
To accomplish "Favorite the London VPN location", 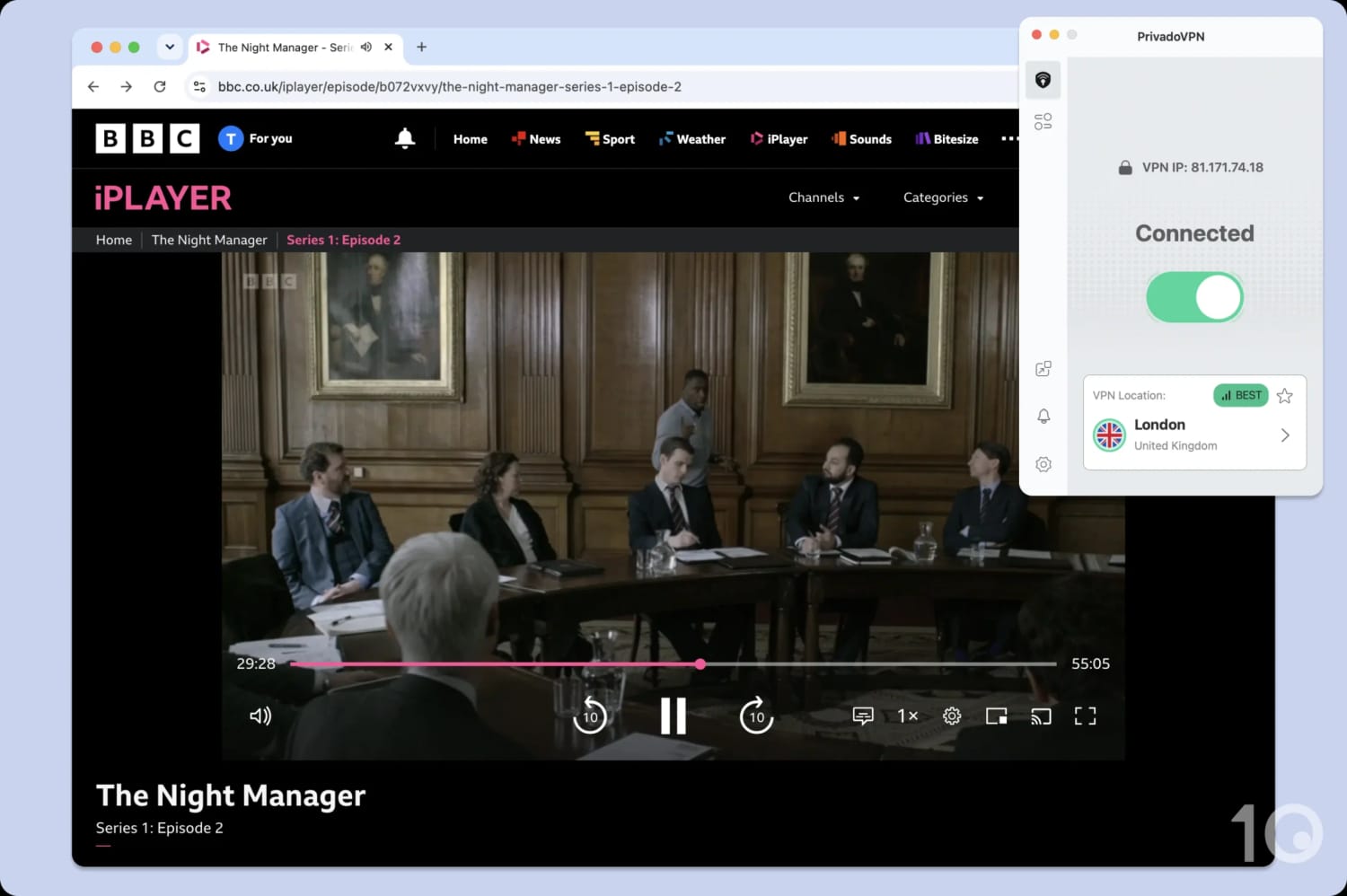I will click(x=1284, y=396).
